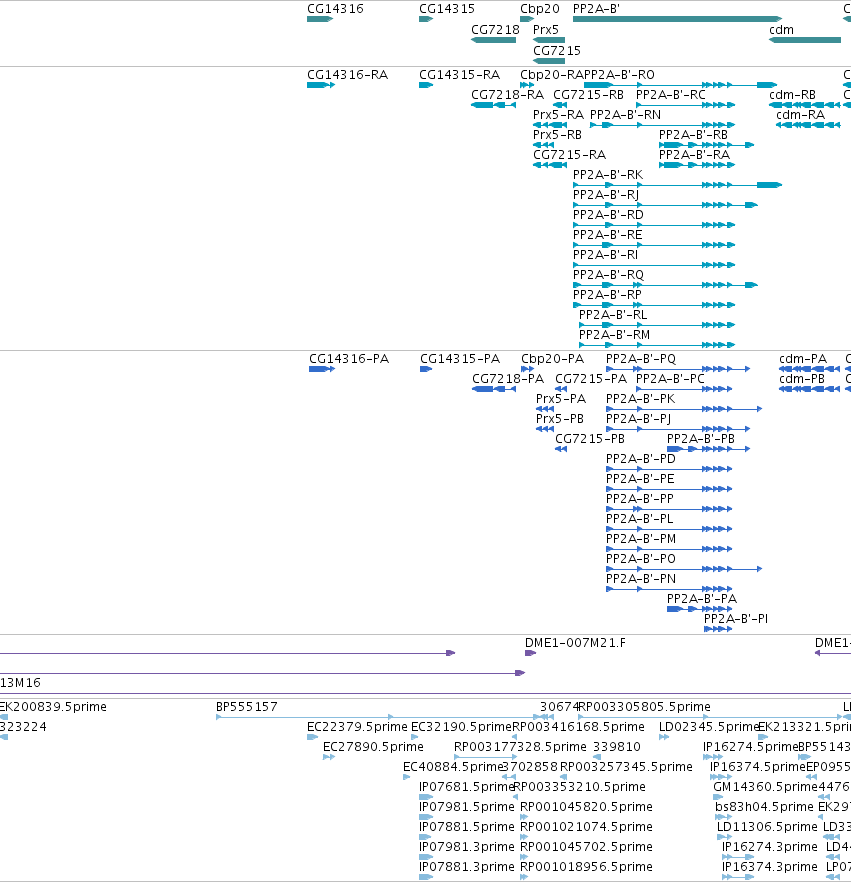Select protein PP2A-B'-PM
Viewport: 851px width, 882px height.
tap(669, 549)
